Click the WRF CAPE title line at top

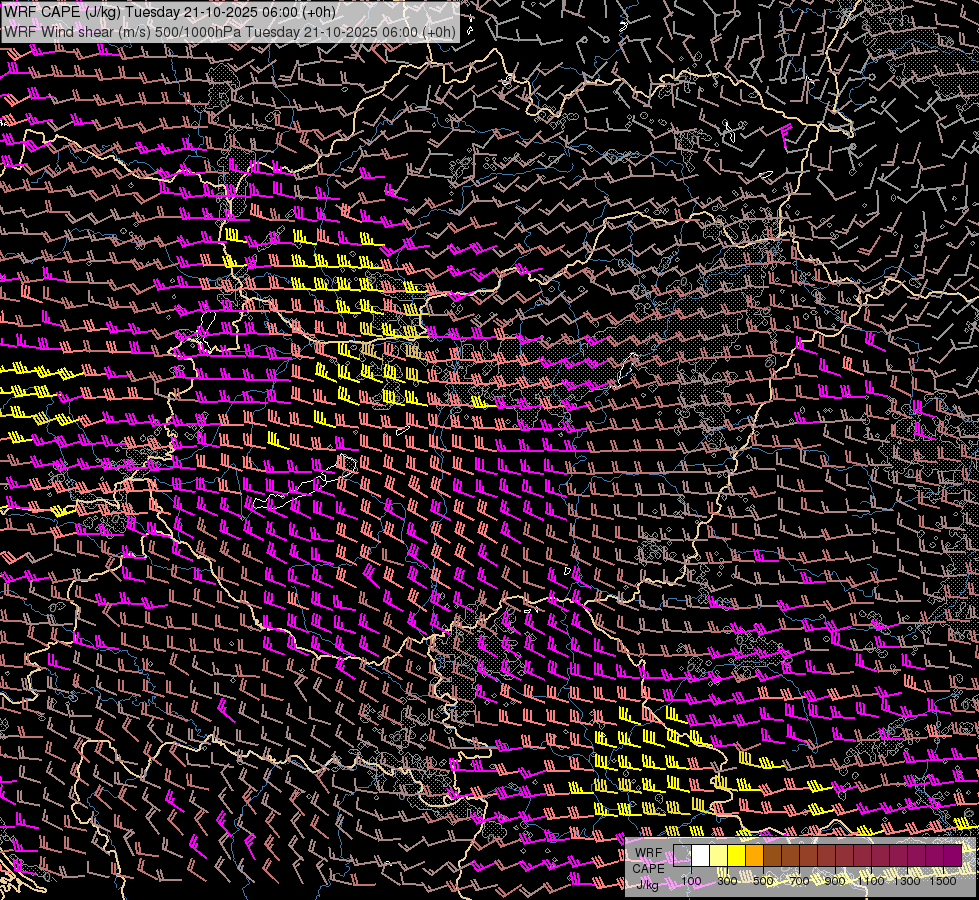click(x=169, y=12)
